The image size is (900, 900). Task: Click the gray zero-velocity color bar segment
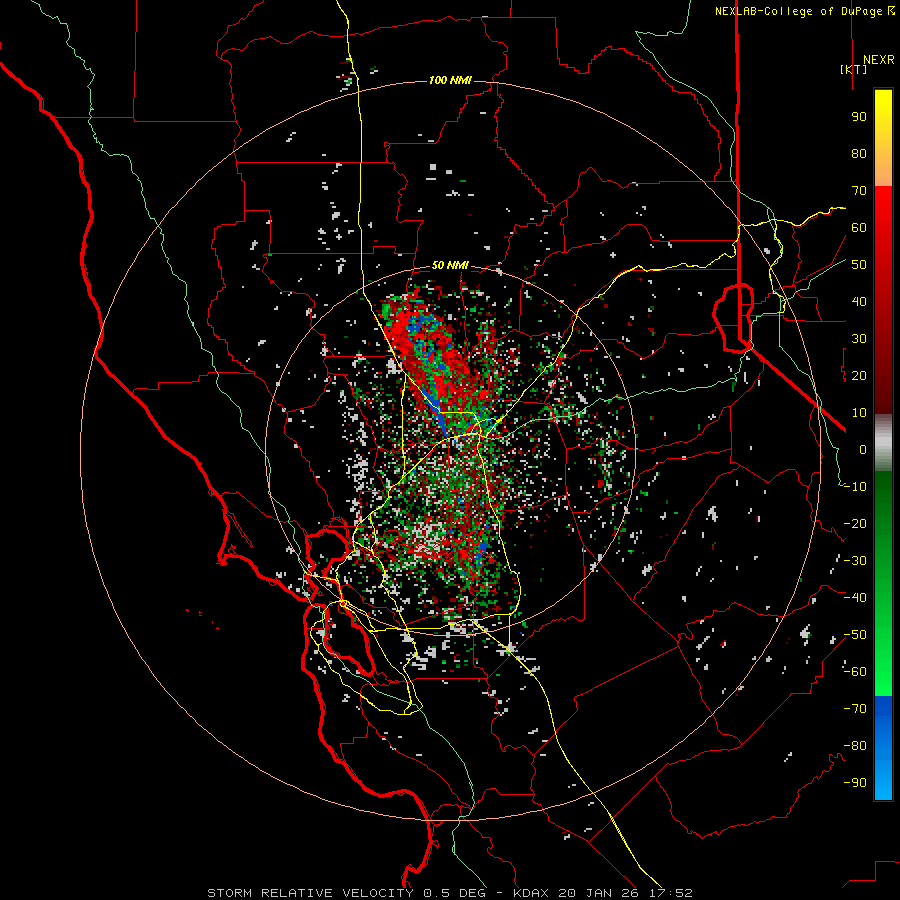[x=883, y=443]
